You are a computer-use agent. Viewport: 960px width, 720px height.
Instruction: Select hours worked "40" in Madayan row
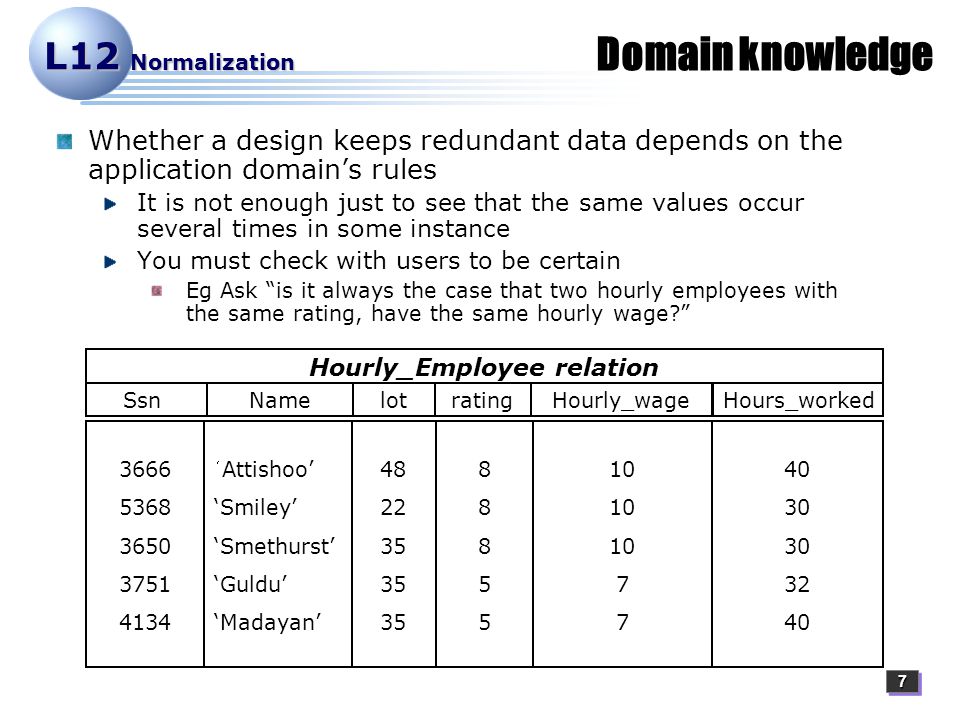797,622
